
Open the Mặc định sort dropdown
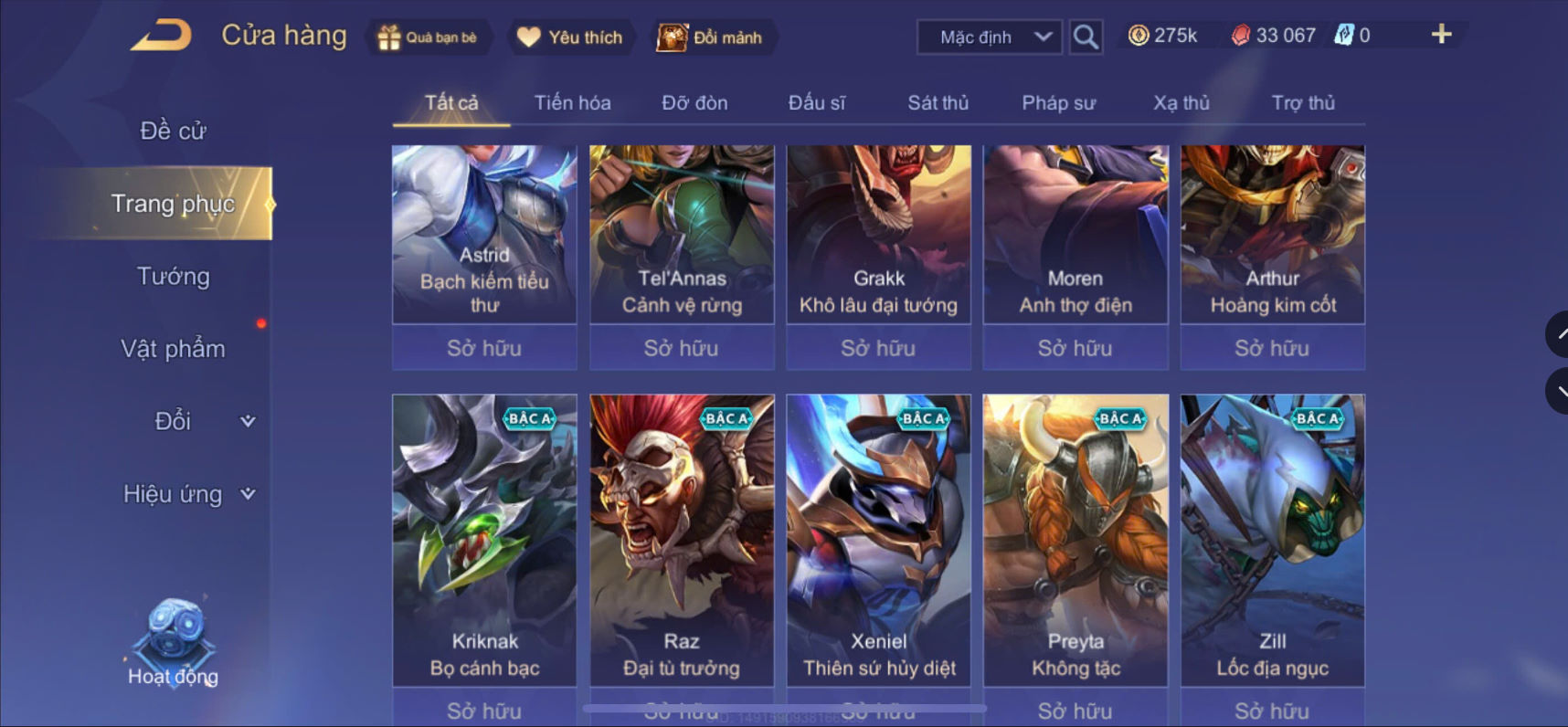coord(990,37)
